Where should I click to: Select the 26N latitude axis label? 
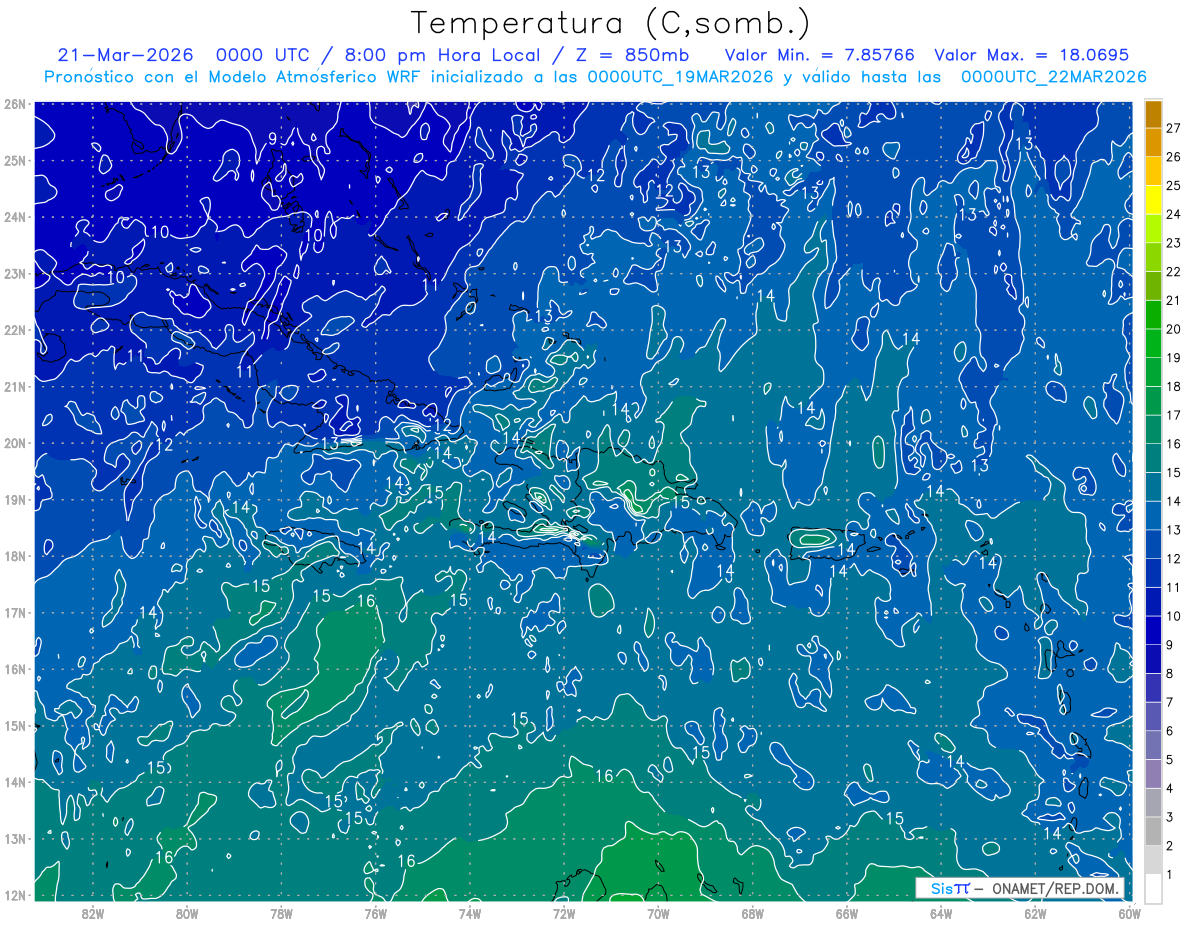(x=14, y=104)
